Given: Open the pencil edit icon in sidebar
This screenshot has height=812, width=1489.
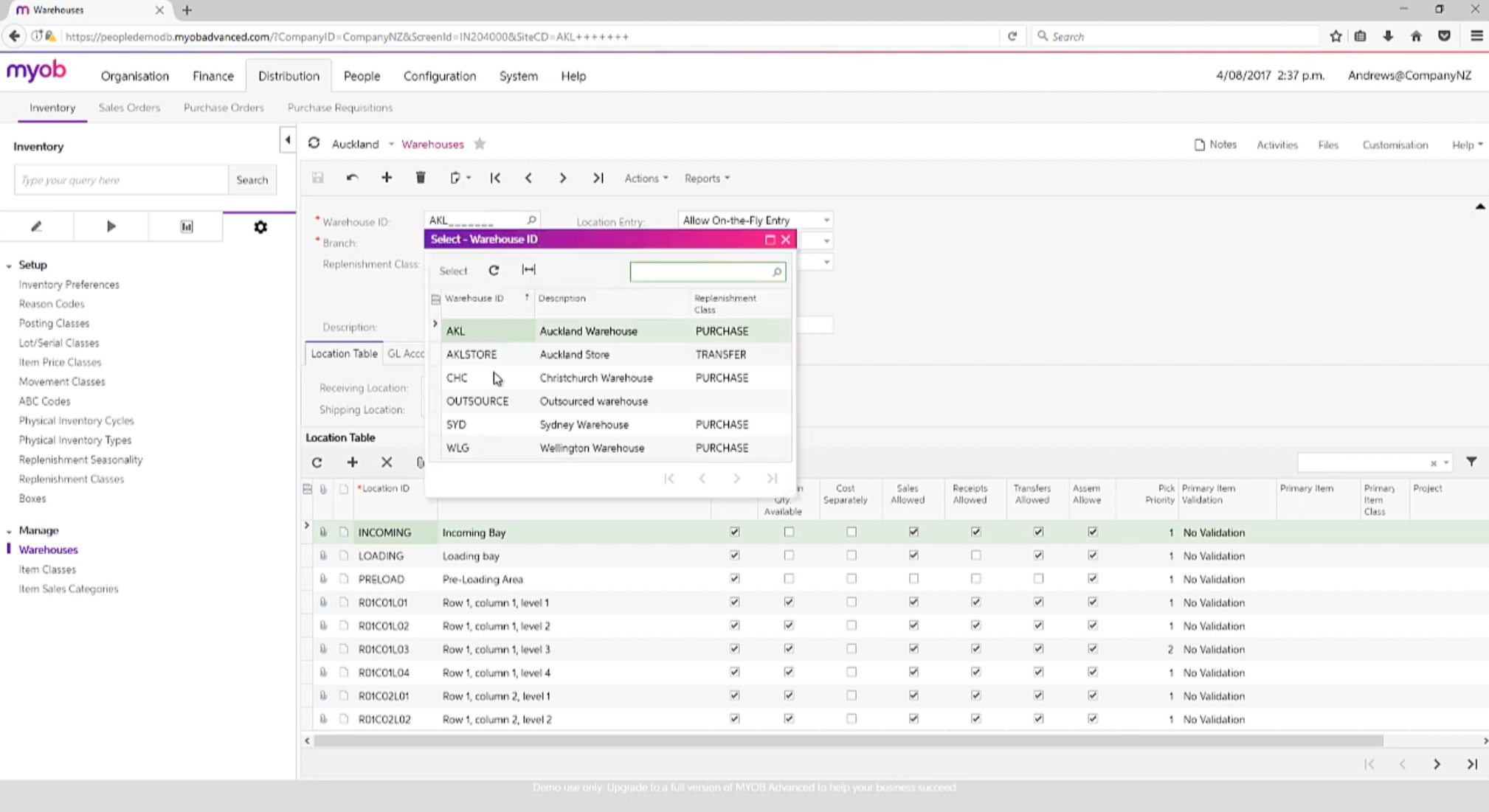Looking at the screenshot, I should pyautogui.click(x=36, y=226).
